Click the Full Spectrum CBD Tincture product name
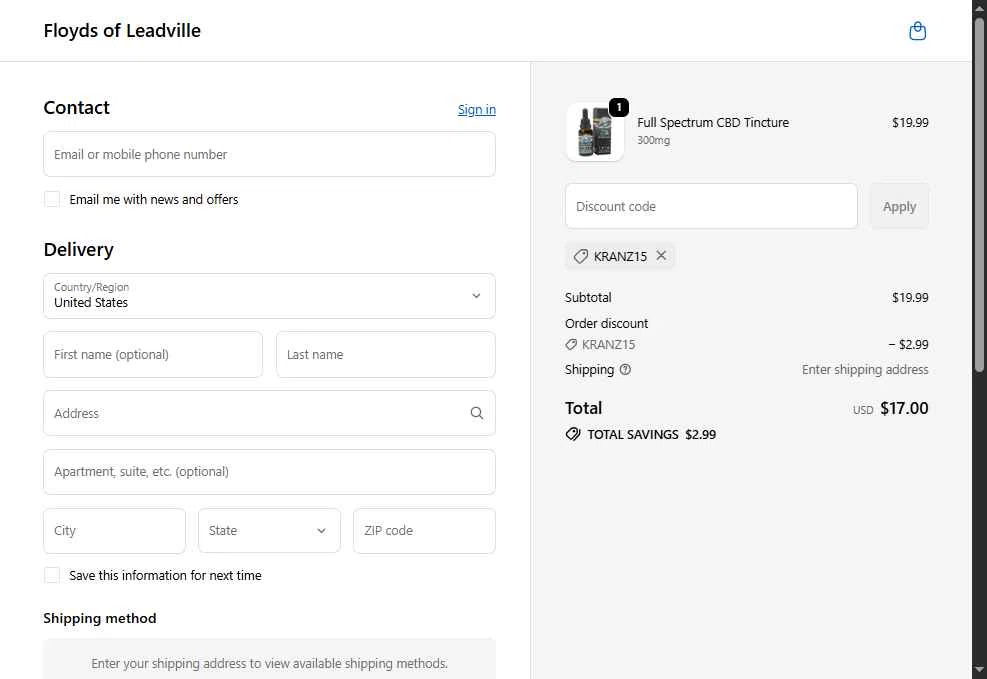This screenshot has width=987, height=679. click(x=713, y=123)
